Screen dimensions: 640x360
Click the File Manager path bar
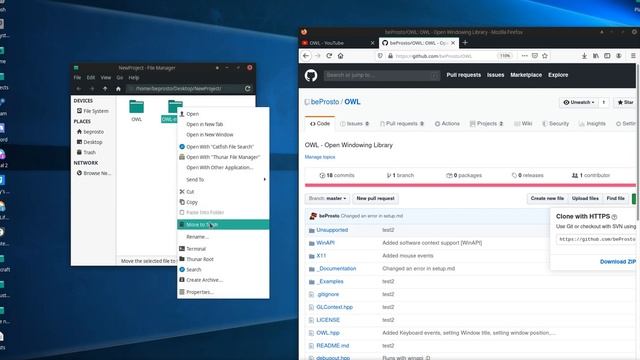(184, 89)
